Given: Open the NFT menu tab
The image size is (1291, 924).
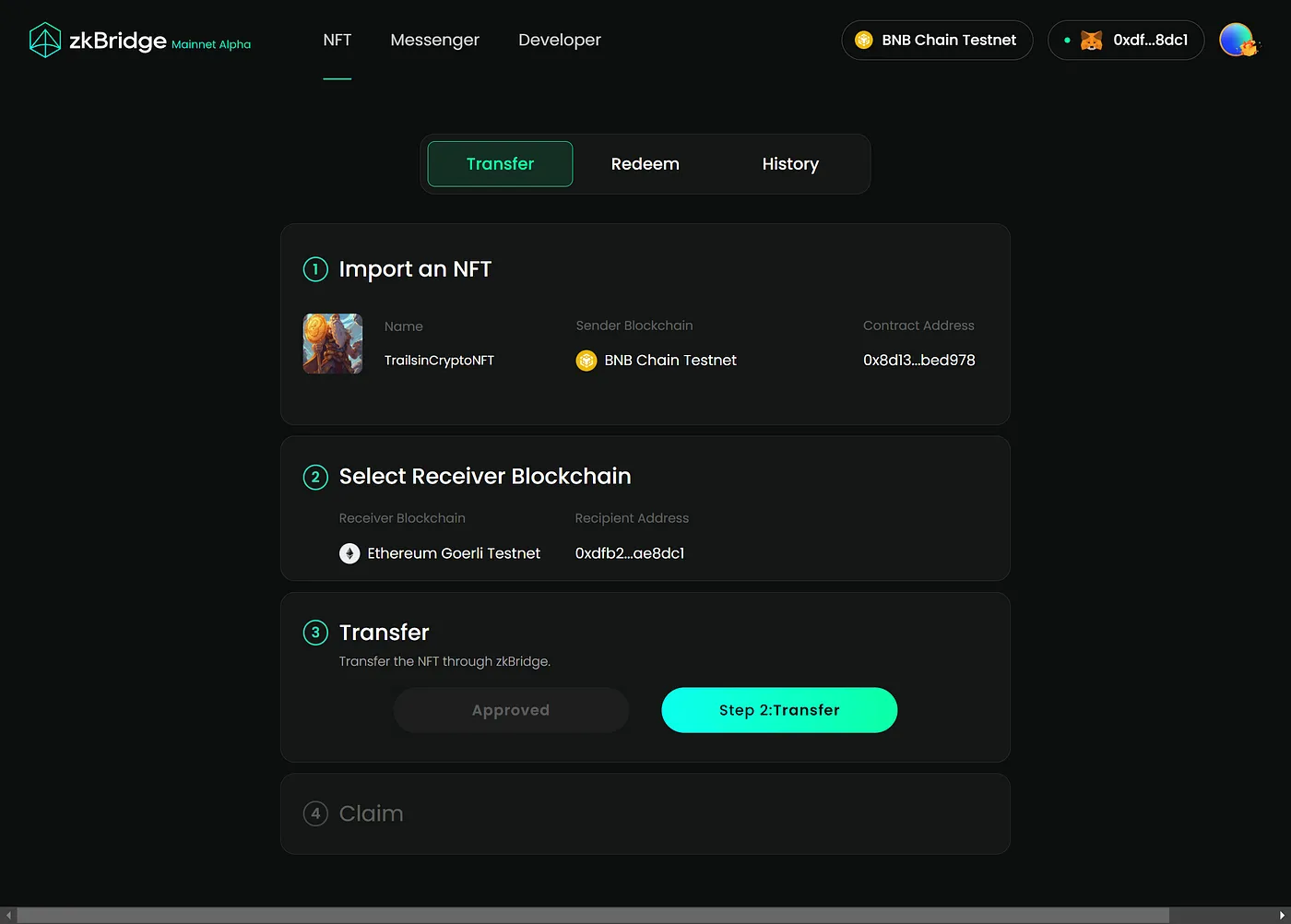Looking at the screenshot, I should coord(338,40).
